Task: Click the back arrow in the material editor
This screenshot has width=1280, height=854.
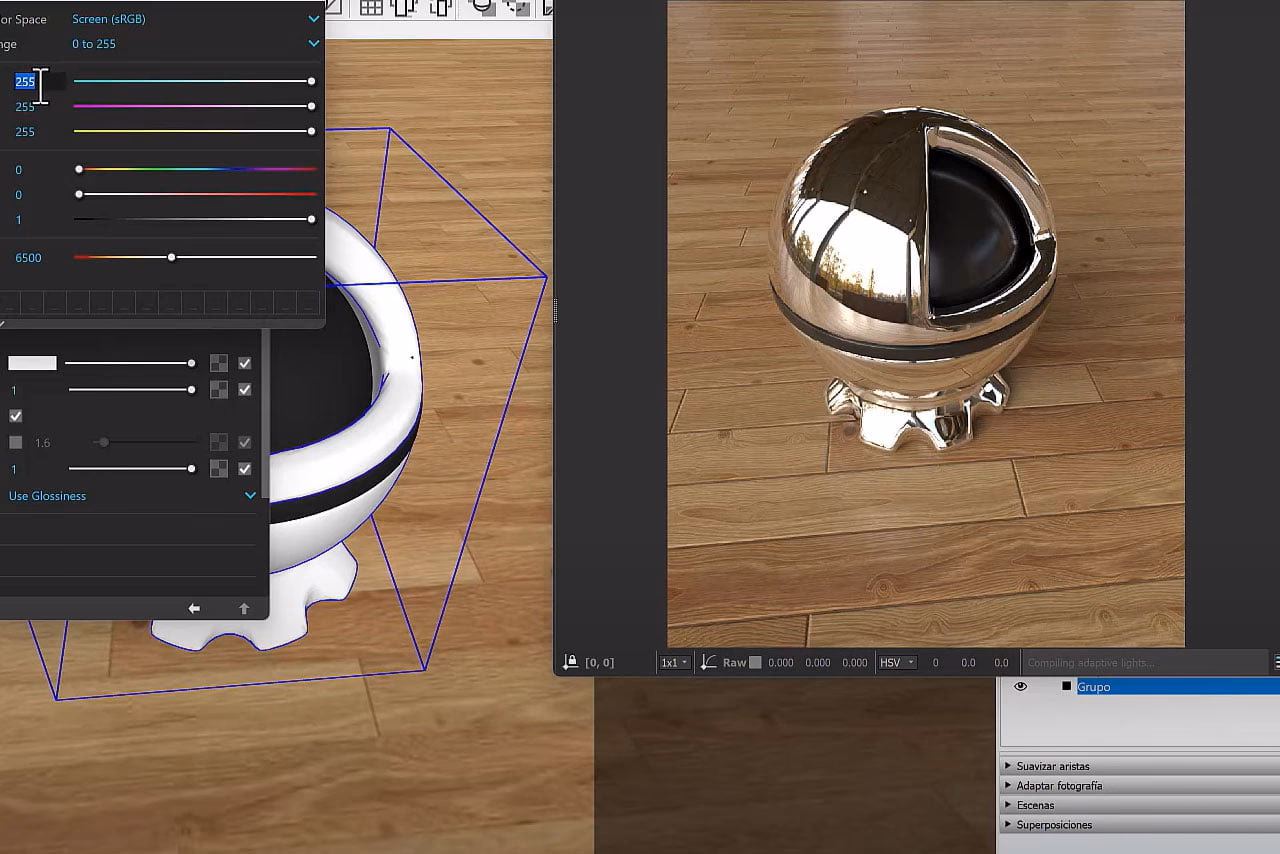Action: click(x=193, y=608)
